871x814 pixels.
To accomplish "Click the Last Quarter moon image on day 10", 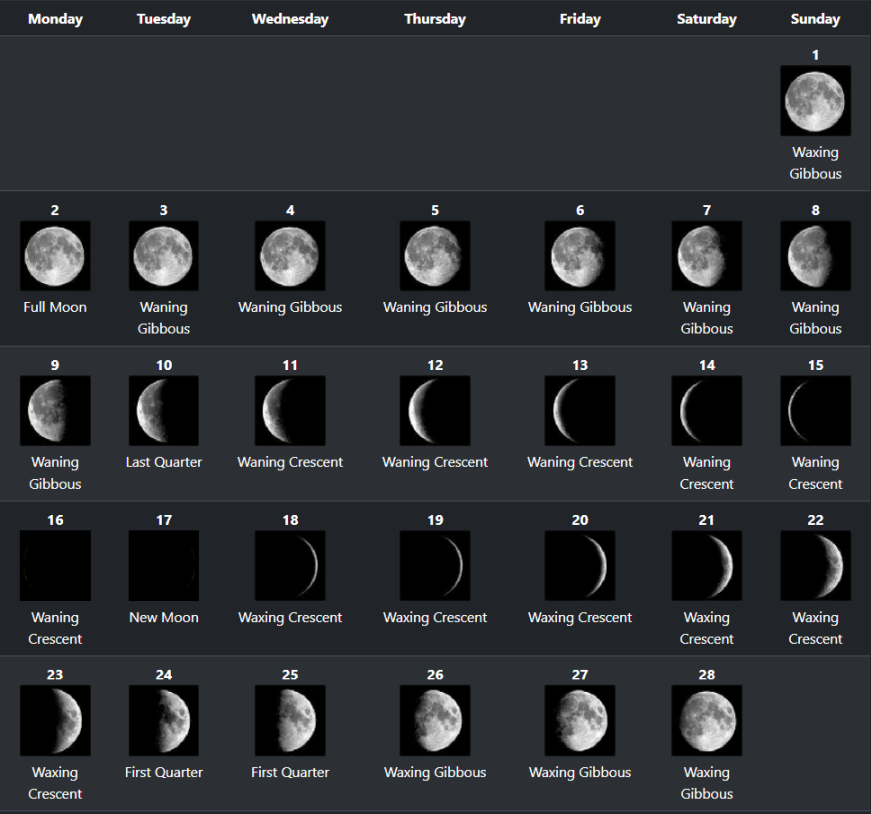I will pos(163,411).
